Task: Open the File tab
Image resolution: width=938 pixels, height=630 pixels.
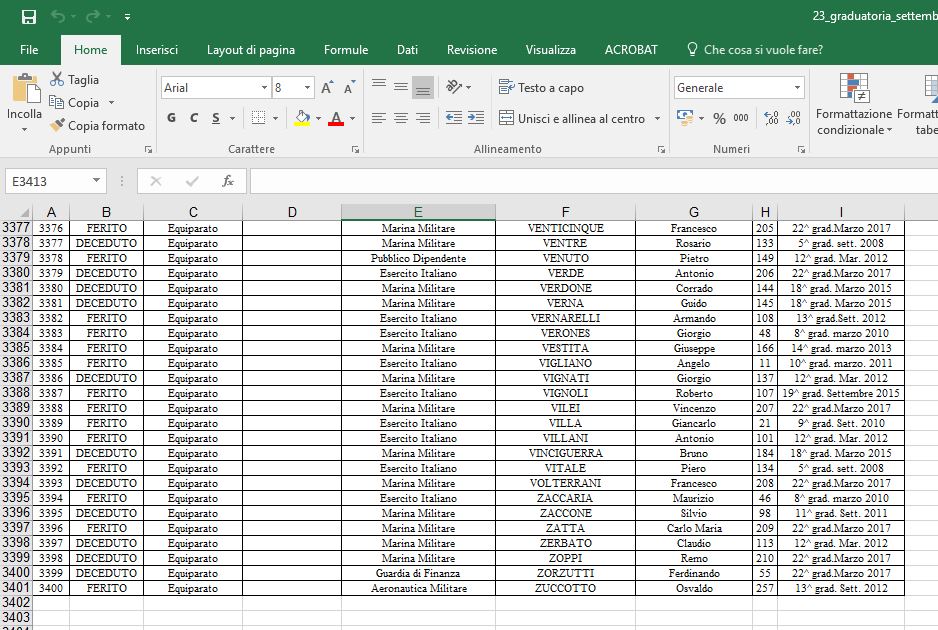Action: point(29,50)
